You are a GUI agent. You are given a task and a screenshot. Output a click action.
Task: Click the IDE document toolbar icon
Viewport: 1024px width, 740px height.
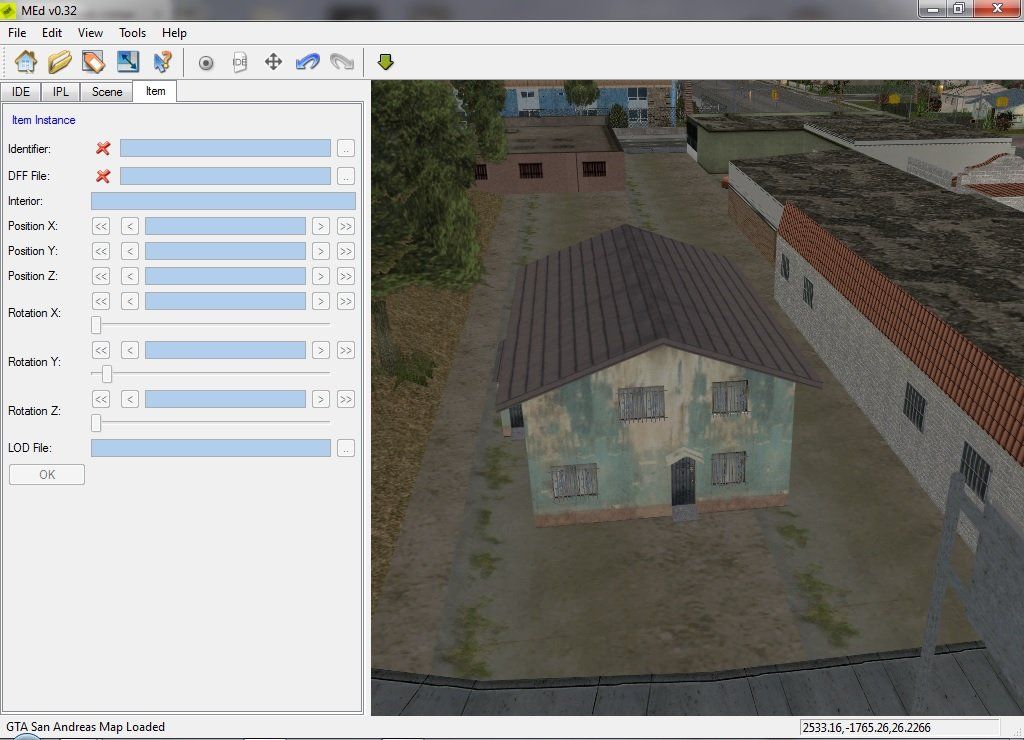click(240, 62)
